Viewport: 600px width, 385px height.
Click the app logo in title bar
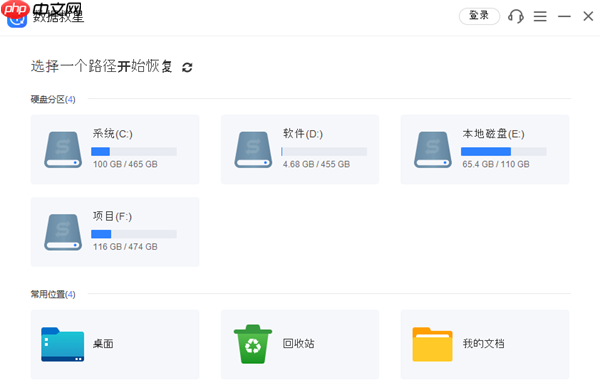(x=17, y=19)
